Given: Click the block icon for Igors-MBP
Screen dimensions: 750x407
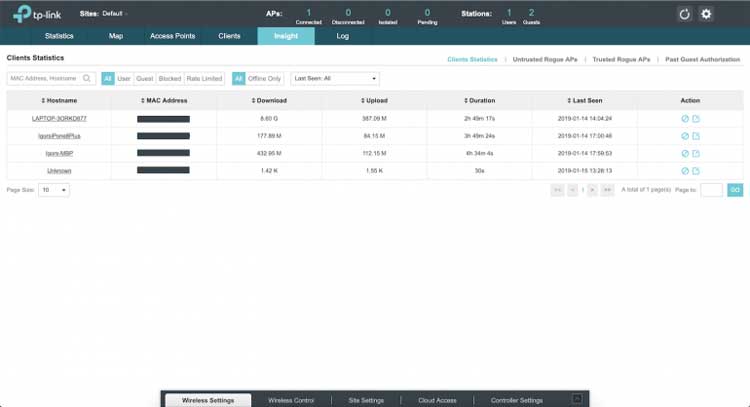Looking at the screenshot, I should [685, 153].
